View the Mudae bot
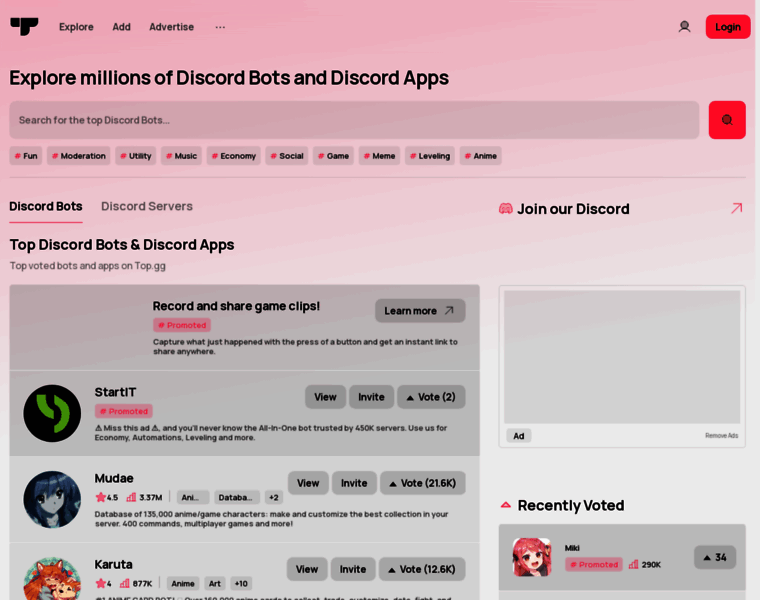 (x=308, y=483)
